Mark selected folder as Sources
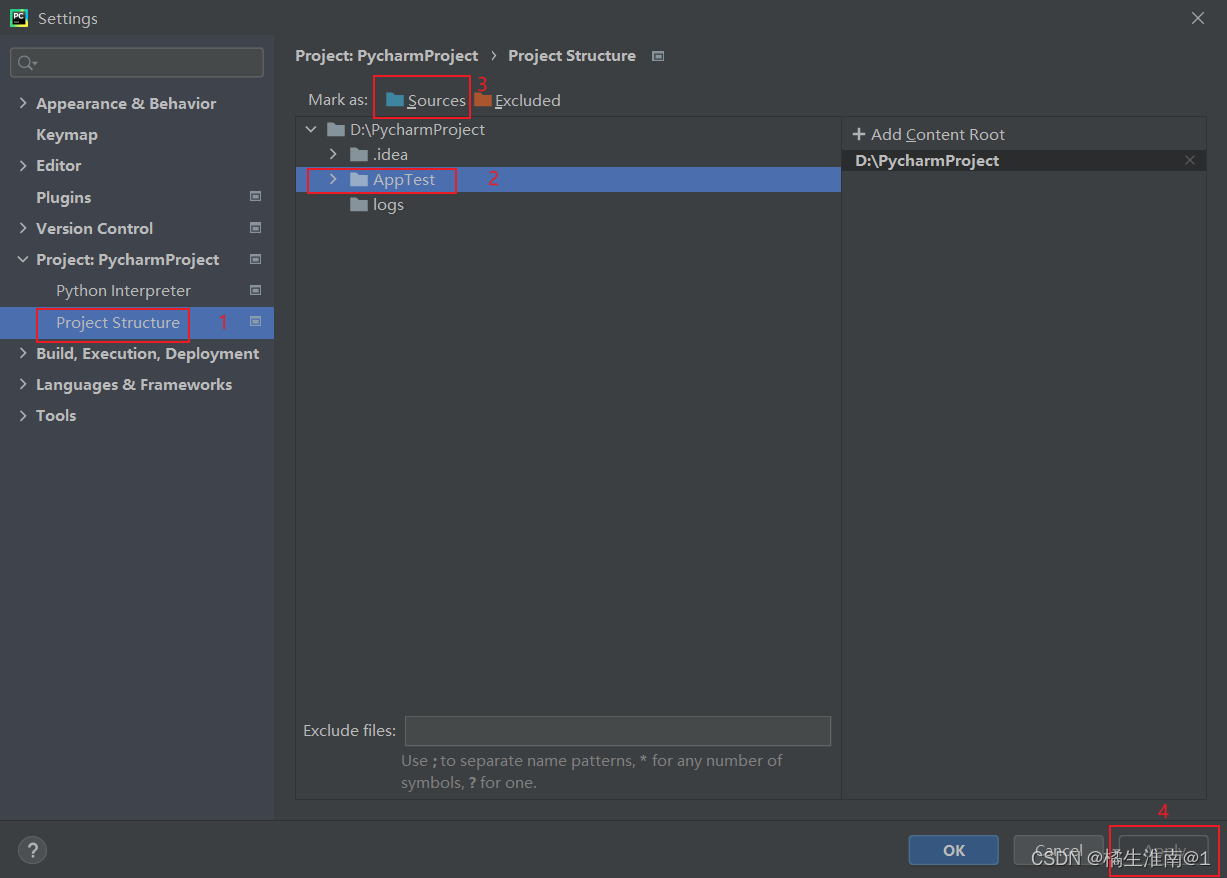 click(425, 100)
